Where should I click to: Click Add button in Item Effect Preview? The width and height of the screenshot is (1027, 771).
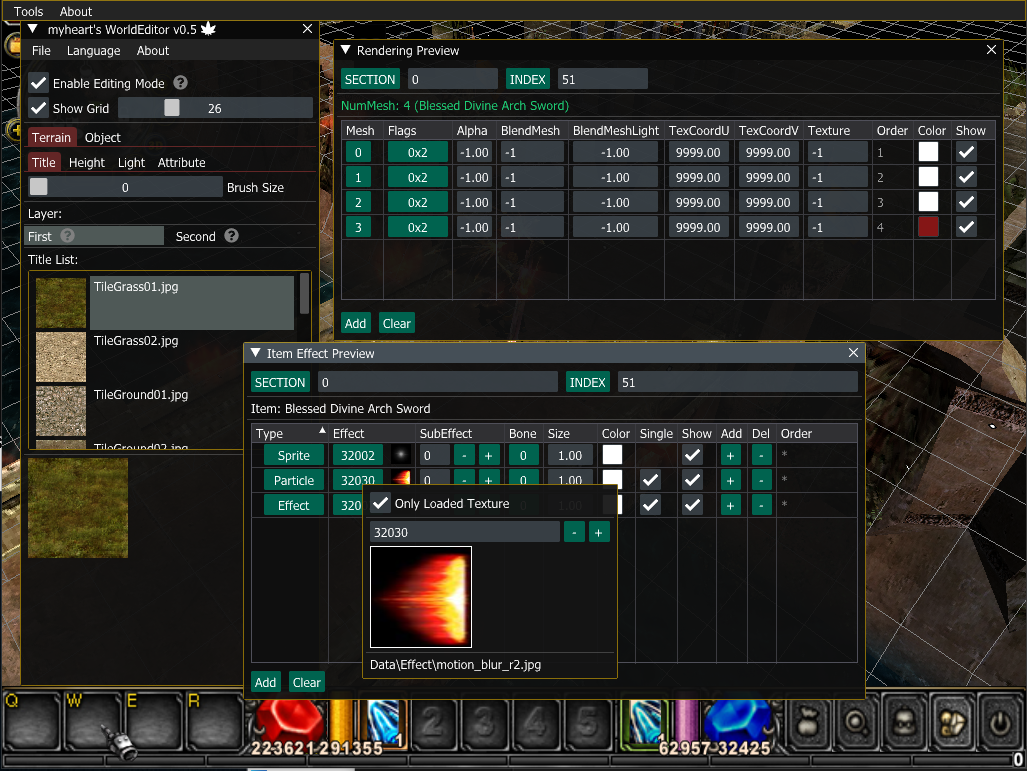265,682
